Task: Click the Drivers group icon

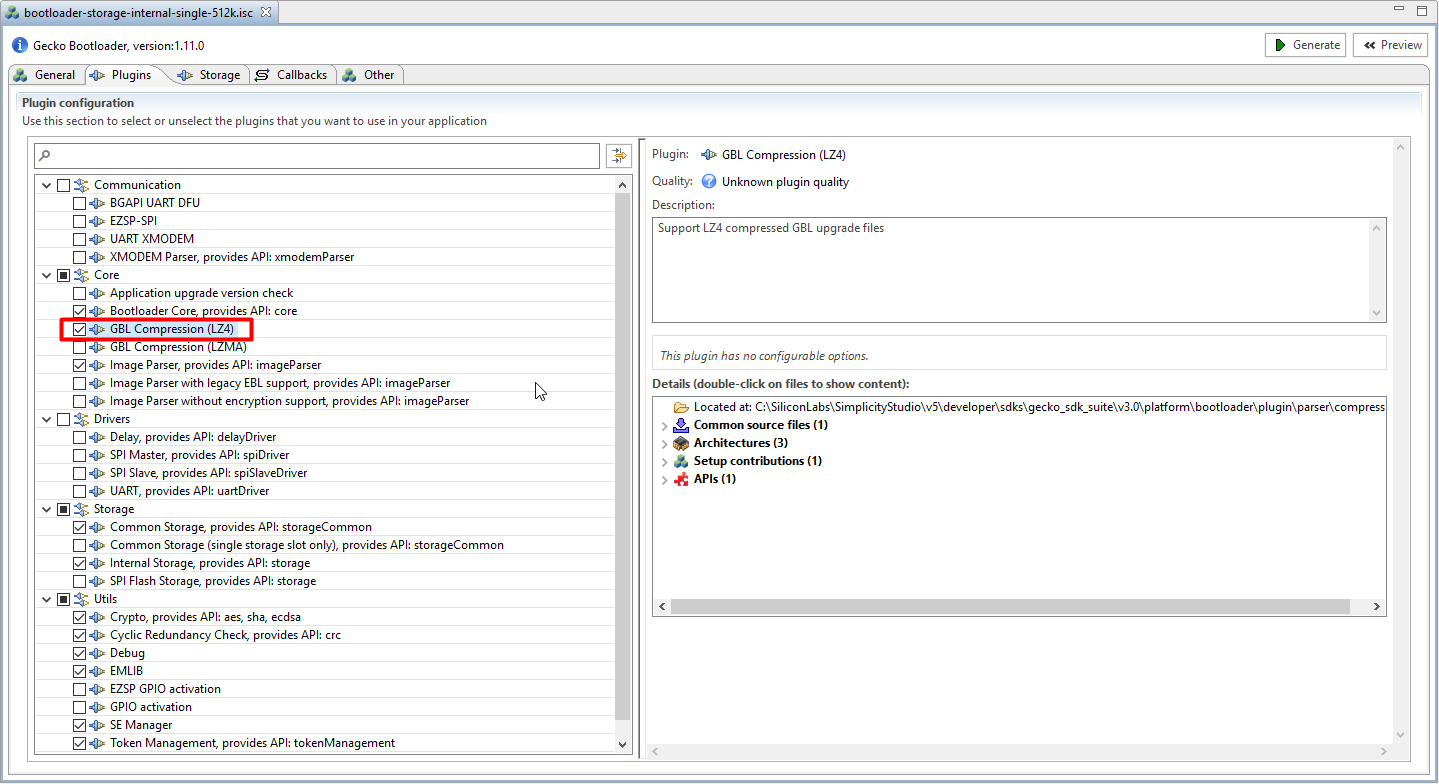Action: pos(81,419)
